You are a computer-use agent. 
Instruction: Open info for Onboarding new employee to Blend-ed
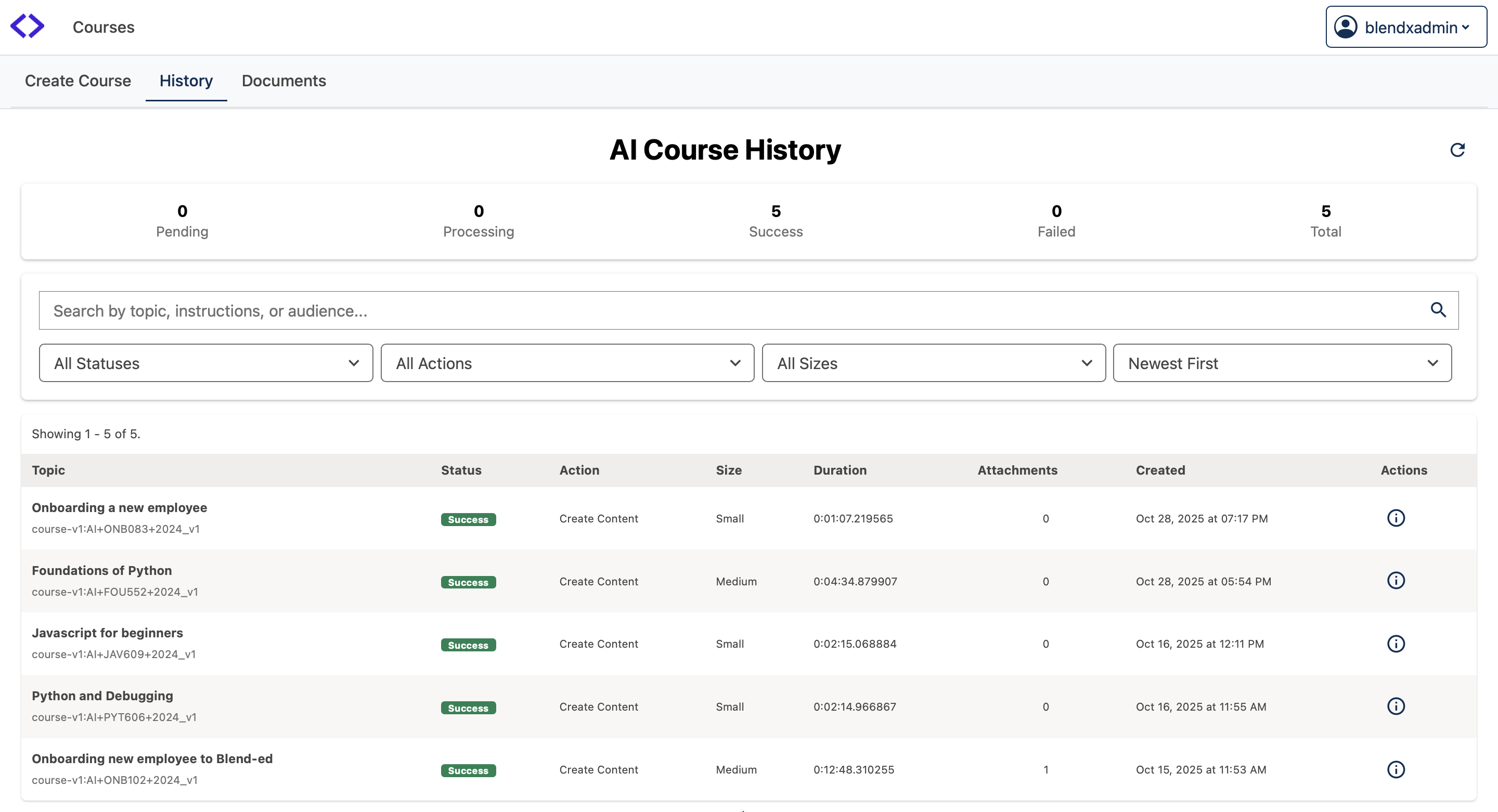click(1395, 769)
